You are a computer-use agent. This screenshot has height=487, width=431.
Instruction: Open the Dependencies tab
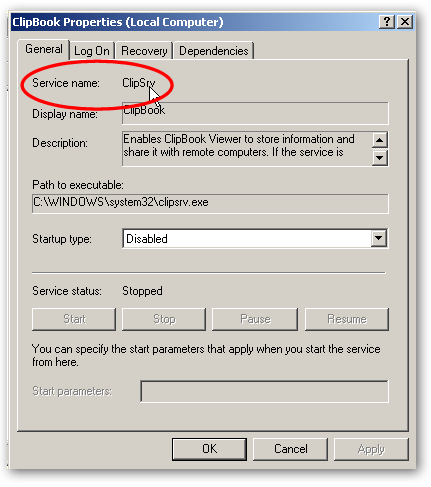(214, 51)
